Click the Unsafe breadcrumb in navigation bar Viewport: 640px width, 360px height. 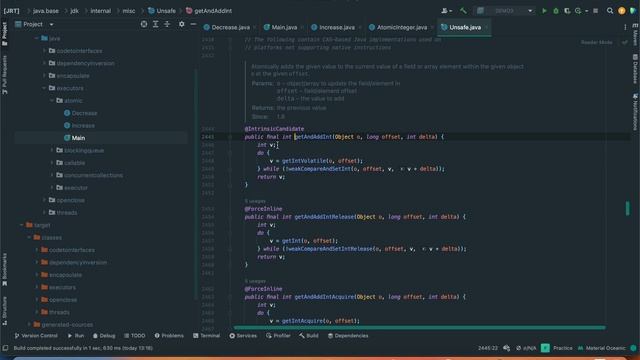click(162, 11)
